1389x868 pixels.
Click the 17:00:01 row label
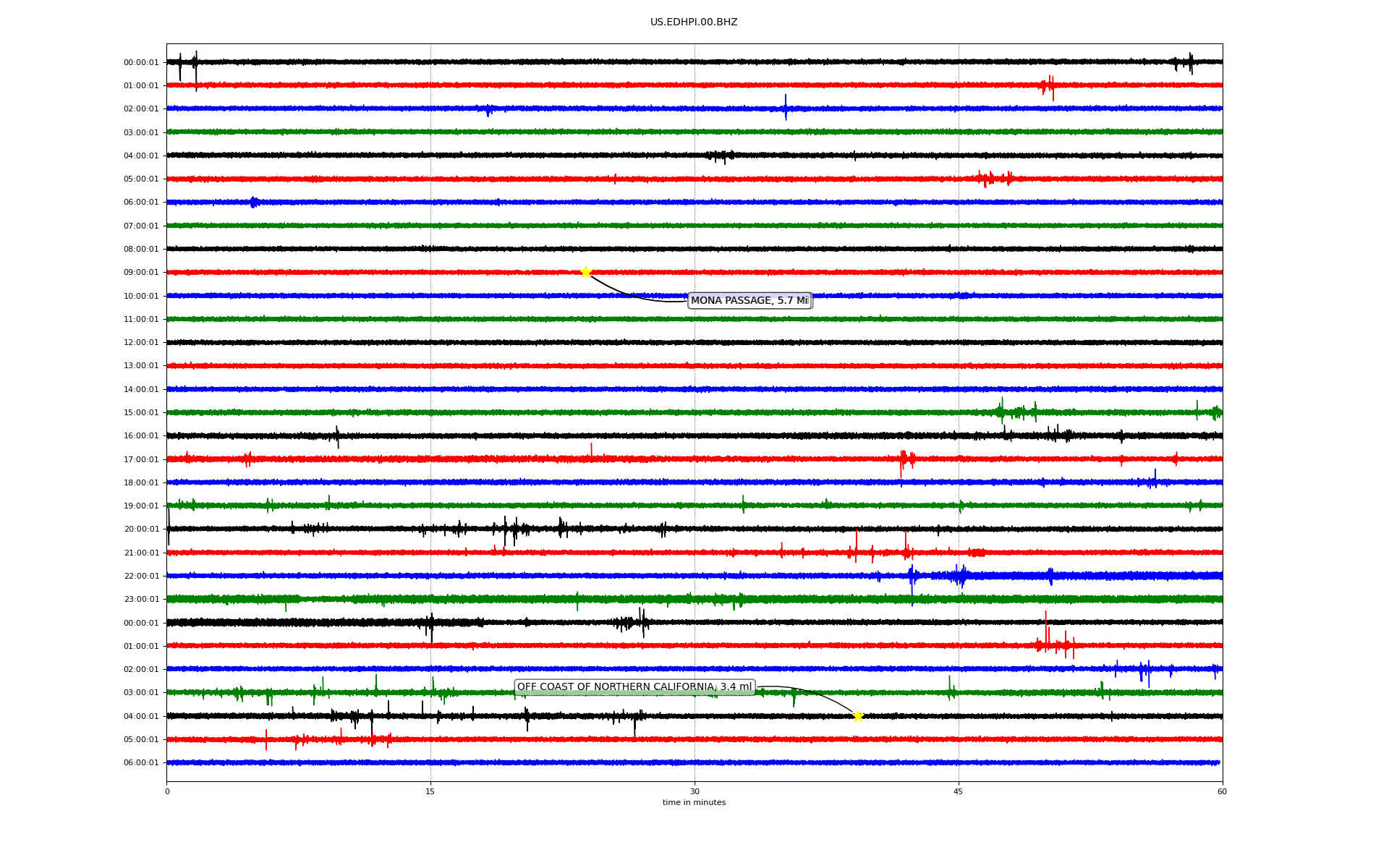(141, 460)
